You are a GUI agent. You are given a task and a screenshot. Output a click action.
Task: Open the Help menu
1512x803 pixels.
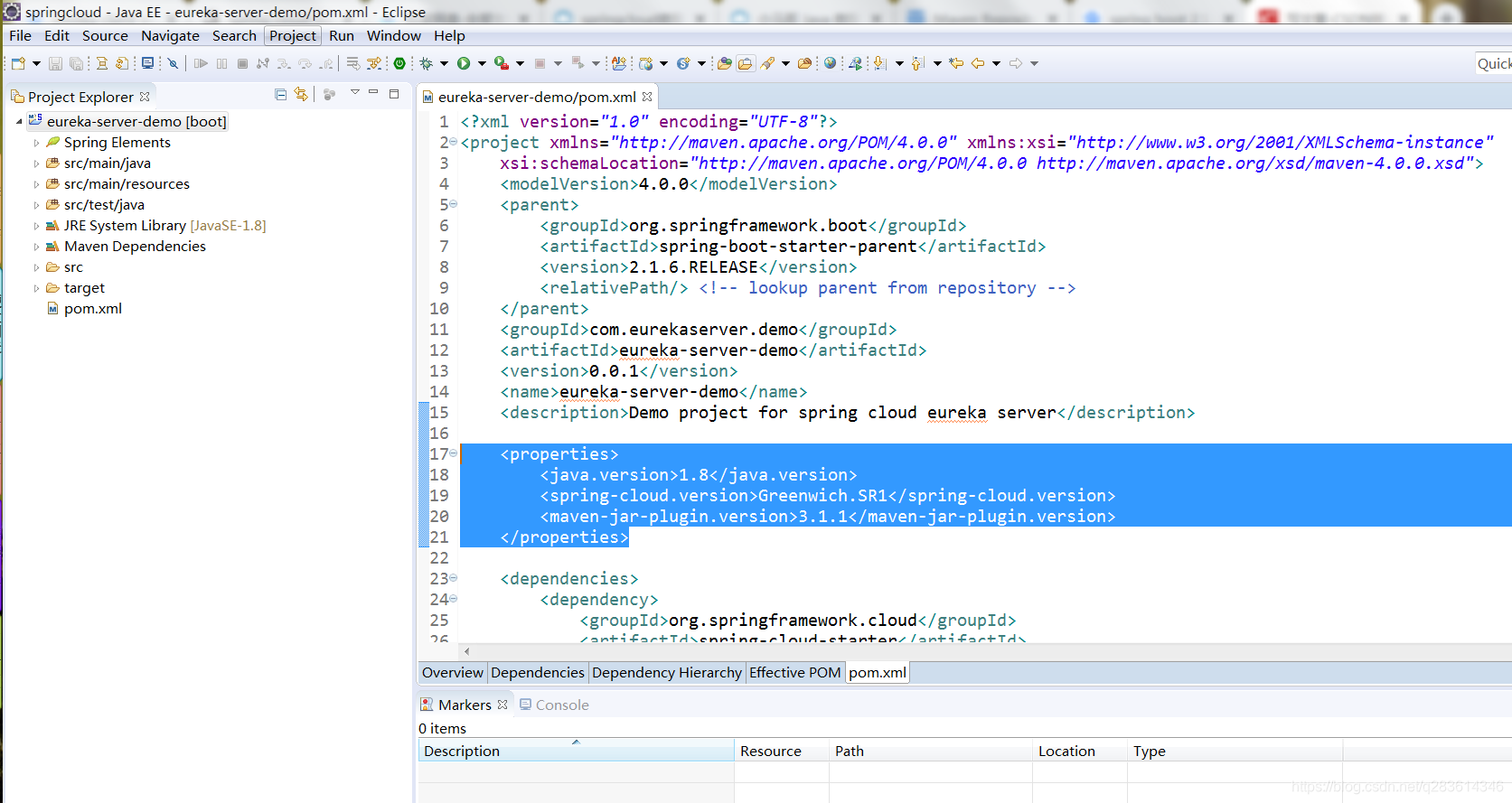[449, 36]
